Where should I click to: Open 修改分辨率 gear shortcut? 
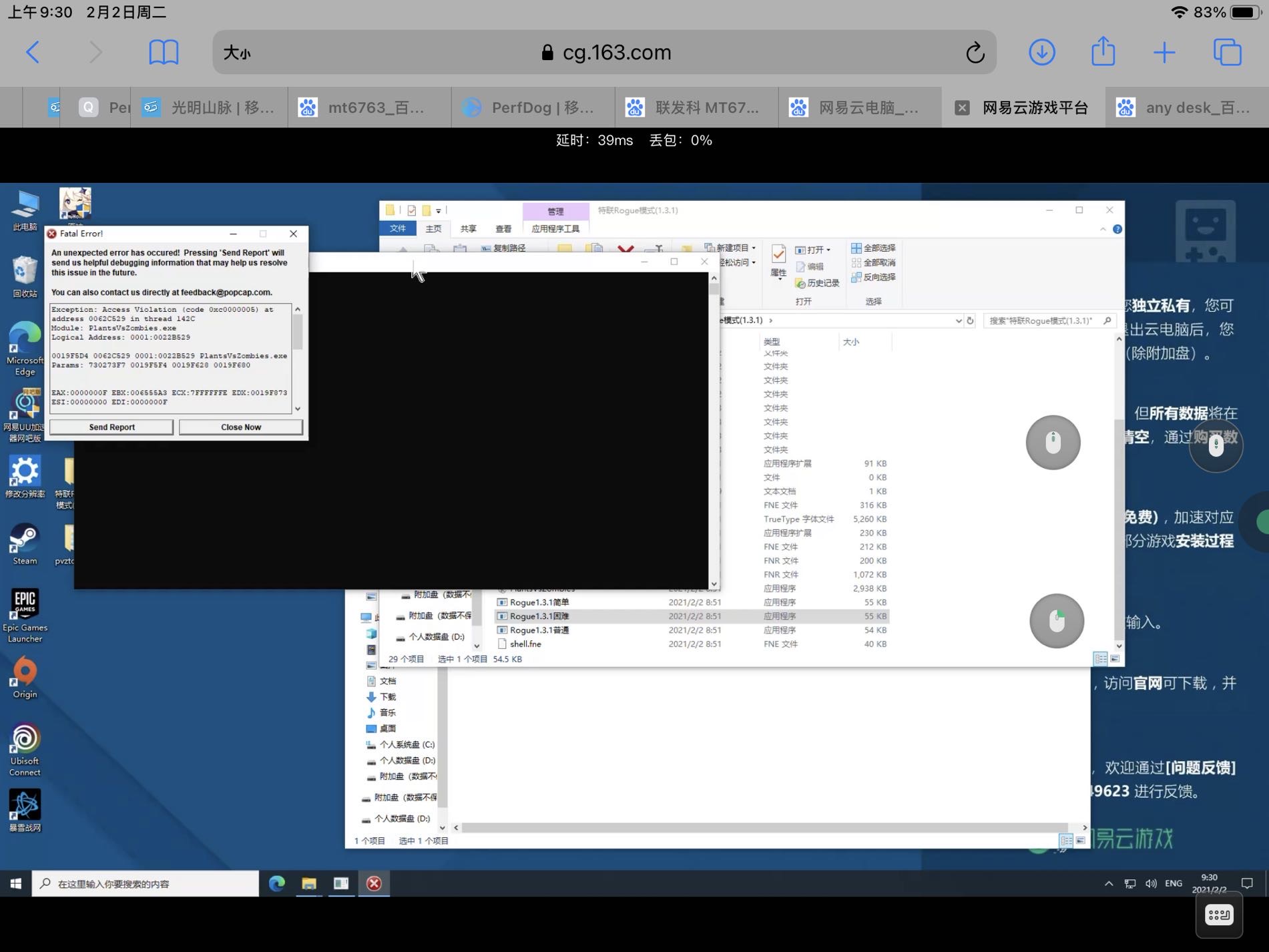(x=25, y=477)
